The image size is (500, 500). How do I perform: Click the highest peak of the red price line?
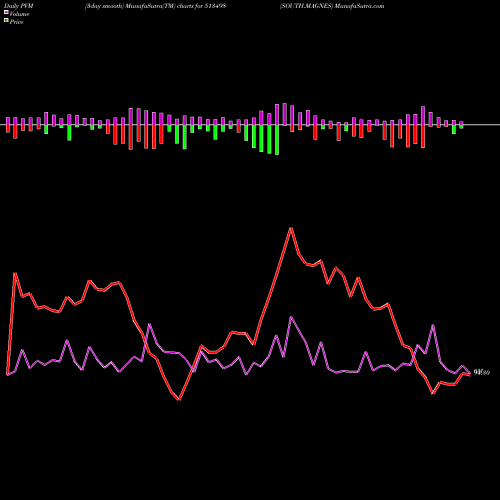tap(291, 228)
